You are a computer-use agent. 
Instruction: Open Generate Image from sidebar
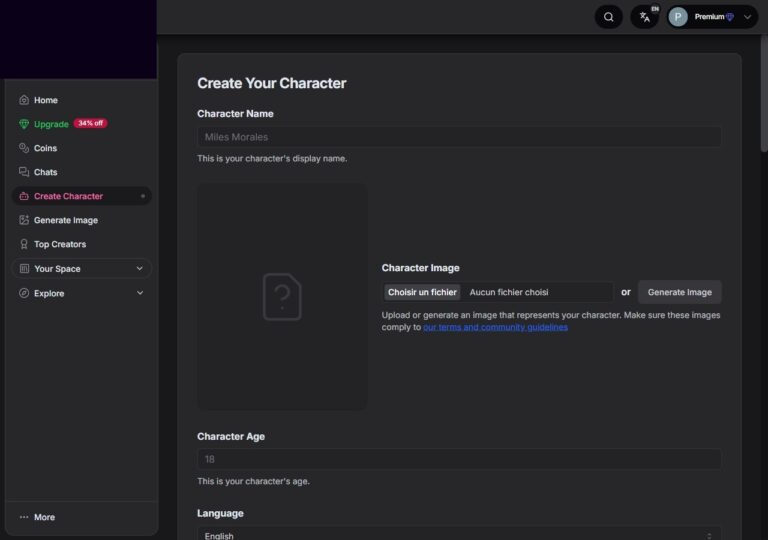click(81, 220)
